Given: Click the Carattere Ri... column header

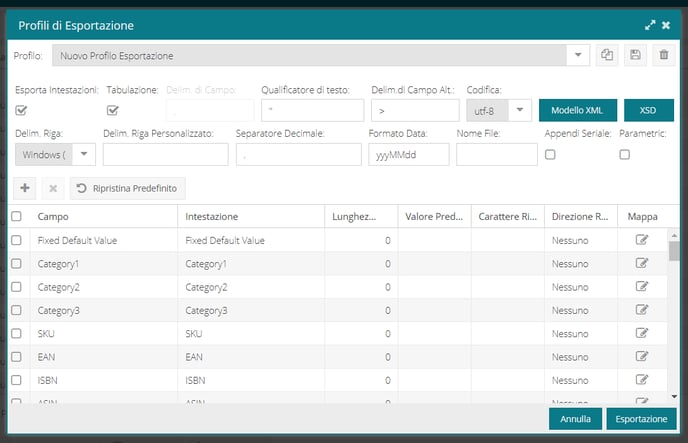Looking at the screenshot, I should (508, 216).
